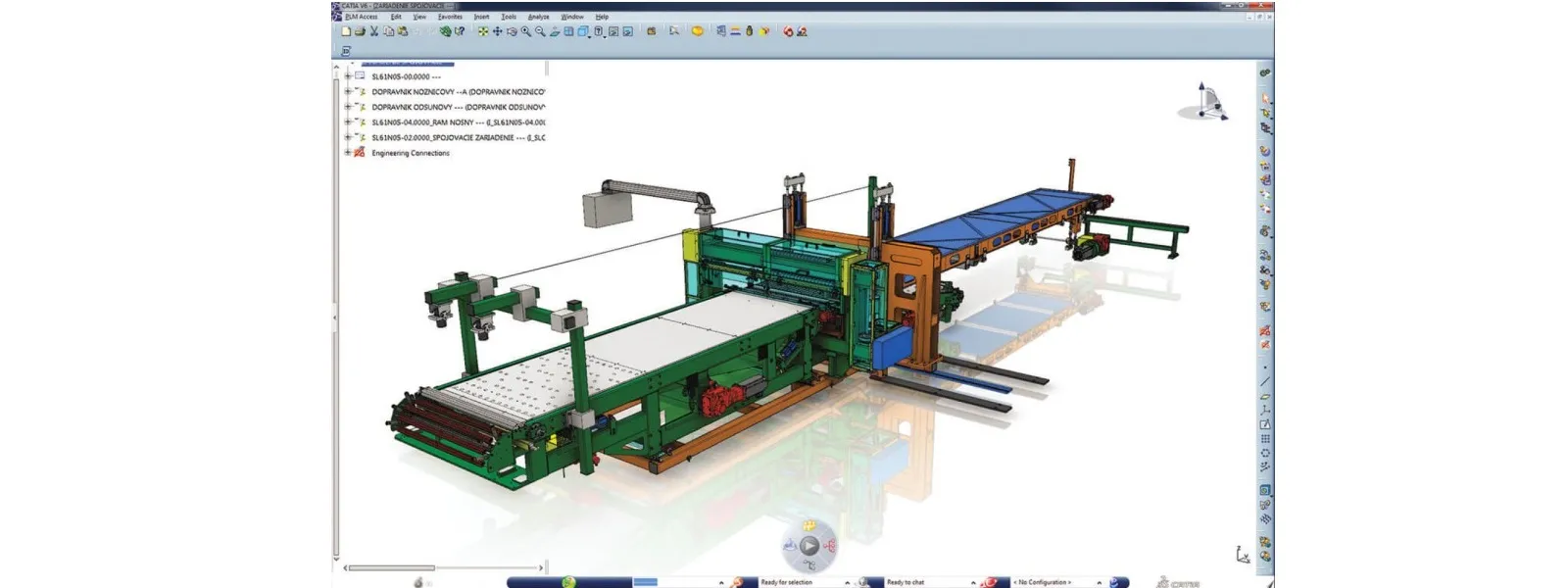Click the search magnifier toolbar icon
Screen dimensions: 1568x588
point(674,31)
